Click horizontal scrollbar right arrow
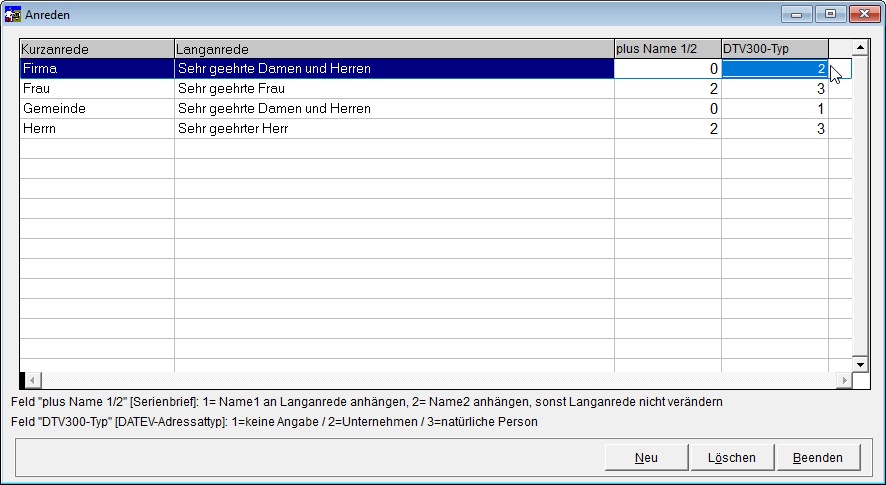This screenshot has height=485, width=886. coord(844,380)
